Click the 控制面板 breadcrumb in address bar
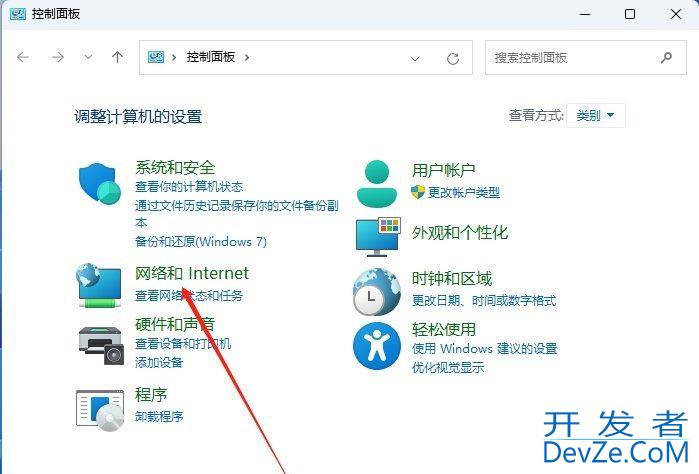 coord(210,57)
